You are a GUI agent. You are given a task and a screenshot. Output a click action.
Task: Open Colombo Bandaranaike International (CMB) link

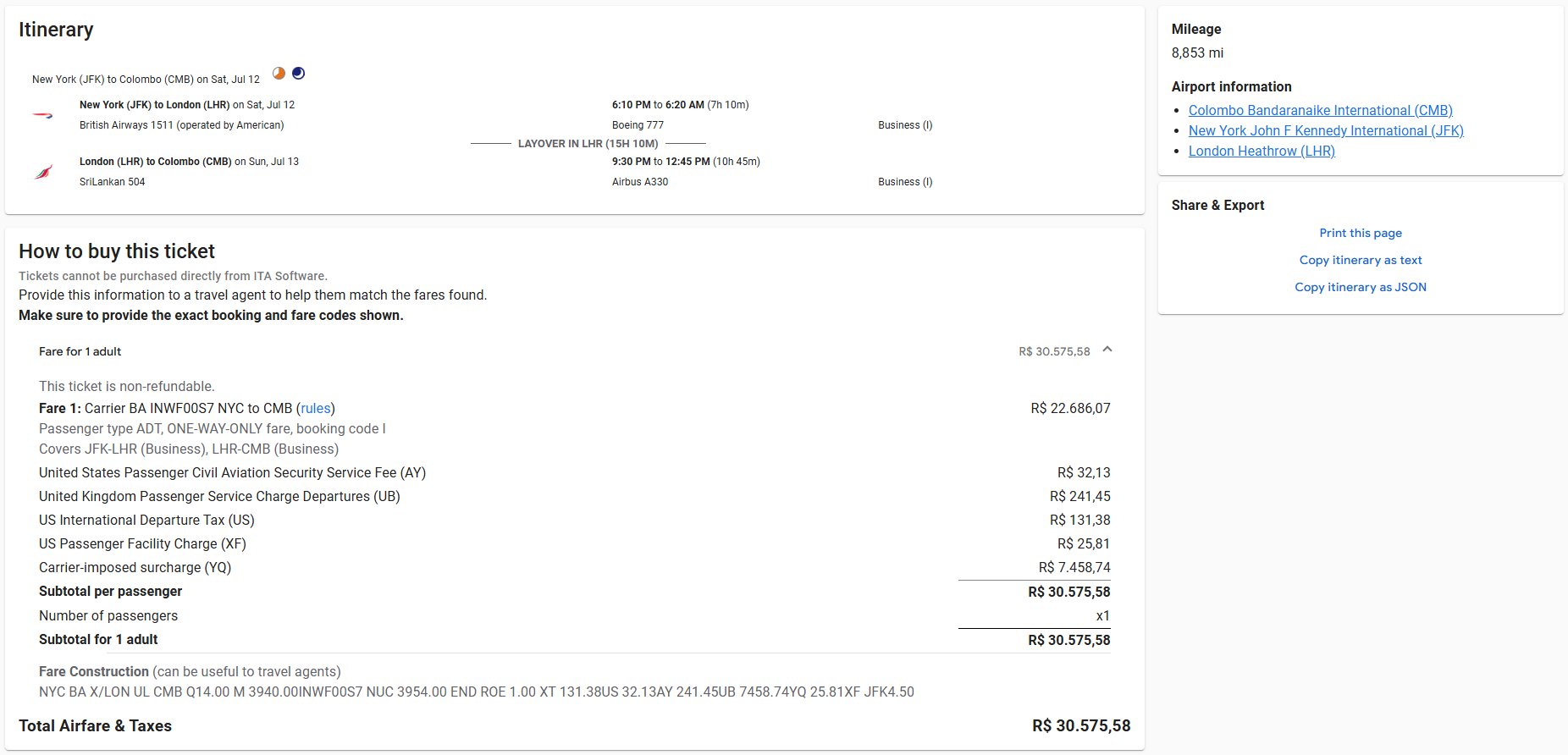(x=1320, y=110)
